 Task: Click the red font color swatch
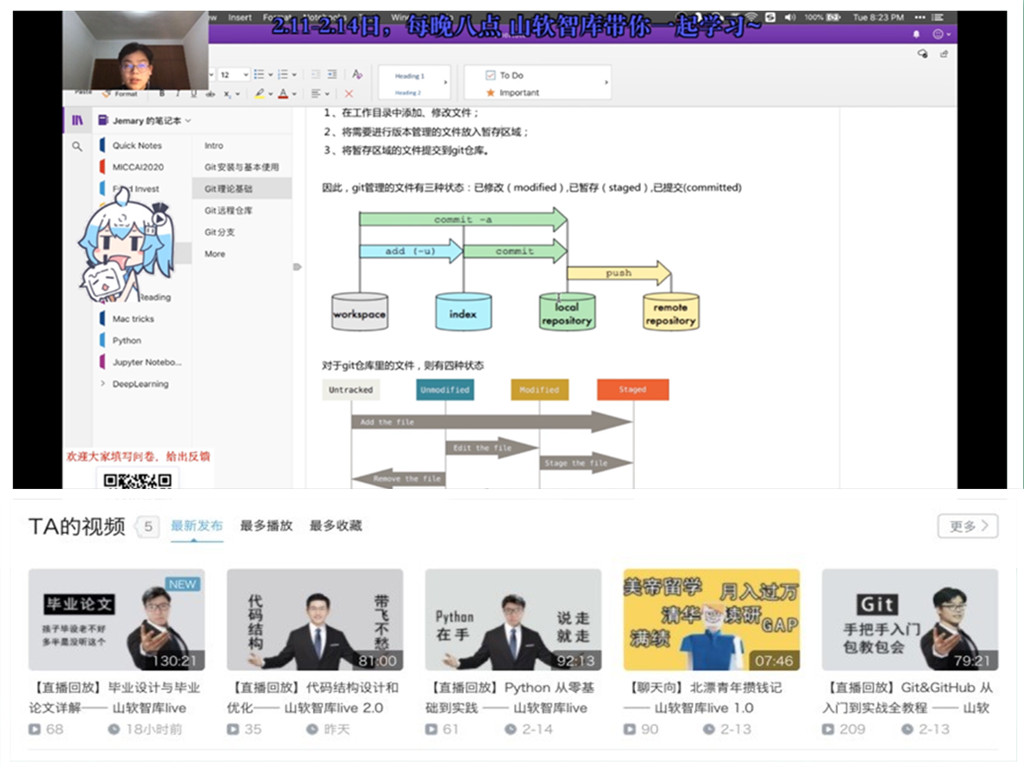tap(283, 95)
